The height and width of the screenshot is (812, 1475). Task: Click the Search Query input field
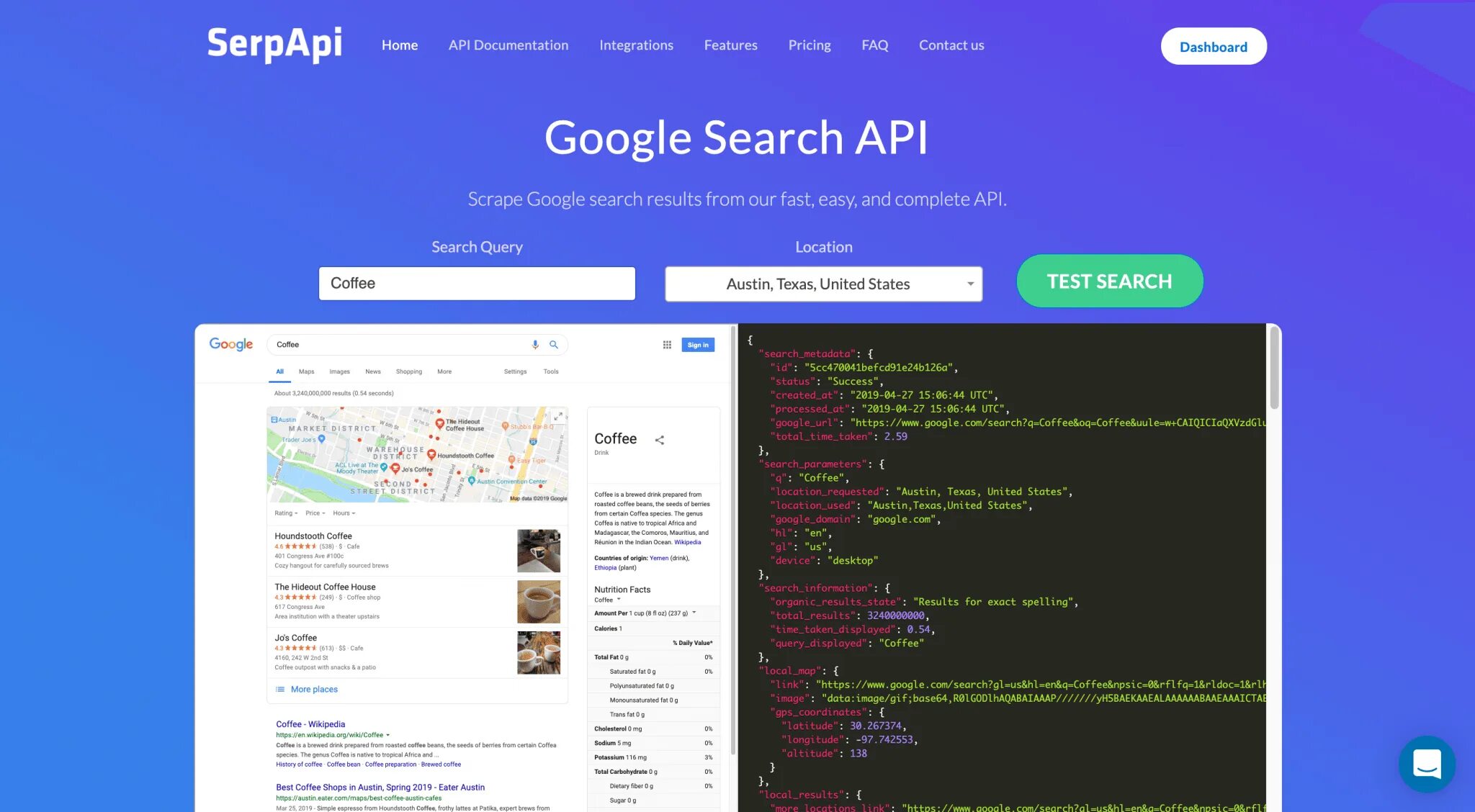tap(477, 283)
